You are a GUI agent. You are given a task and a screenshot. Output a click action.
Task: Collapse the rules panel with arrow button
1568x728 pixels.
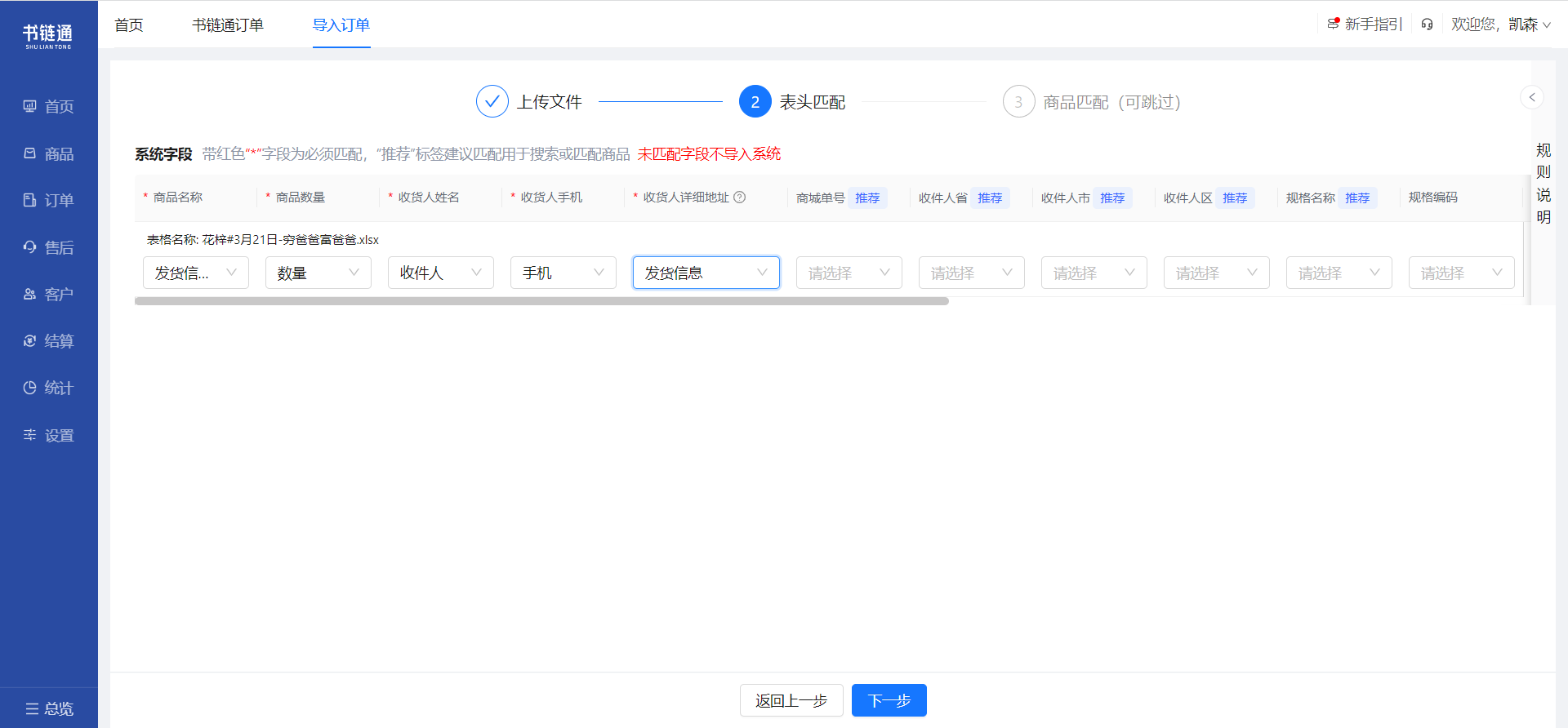(x=1532, y=97)
